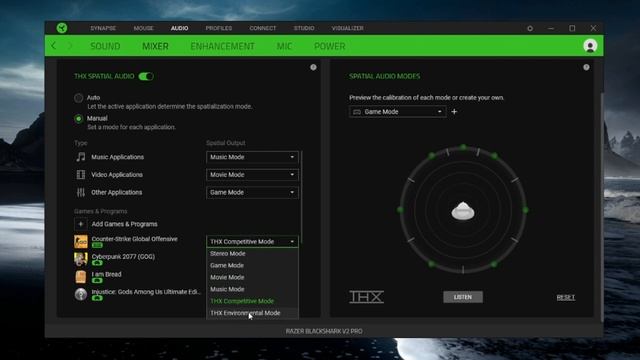Toggle THX Spatial Audio switch
Viewport: 640px width, 360px height.
point(146,76)
